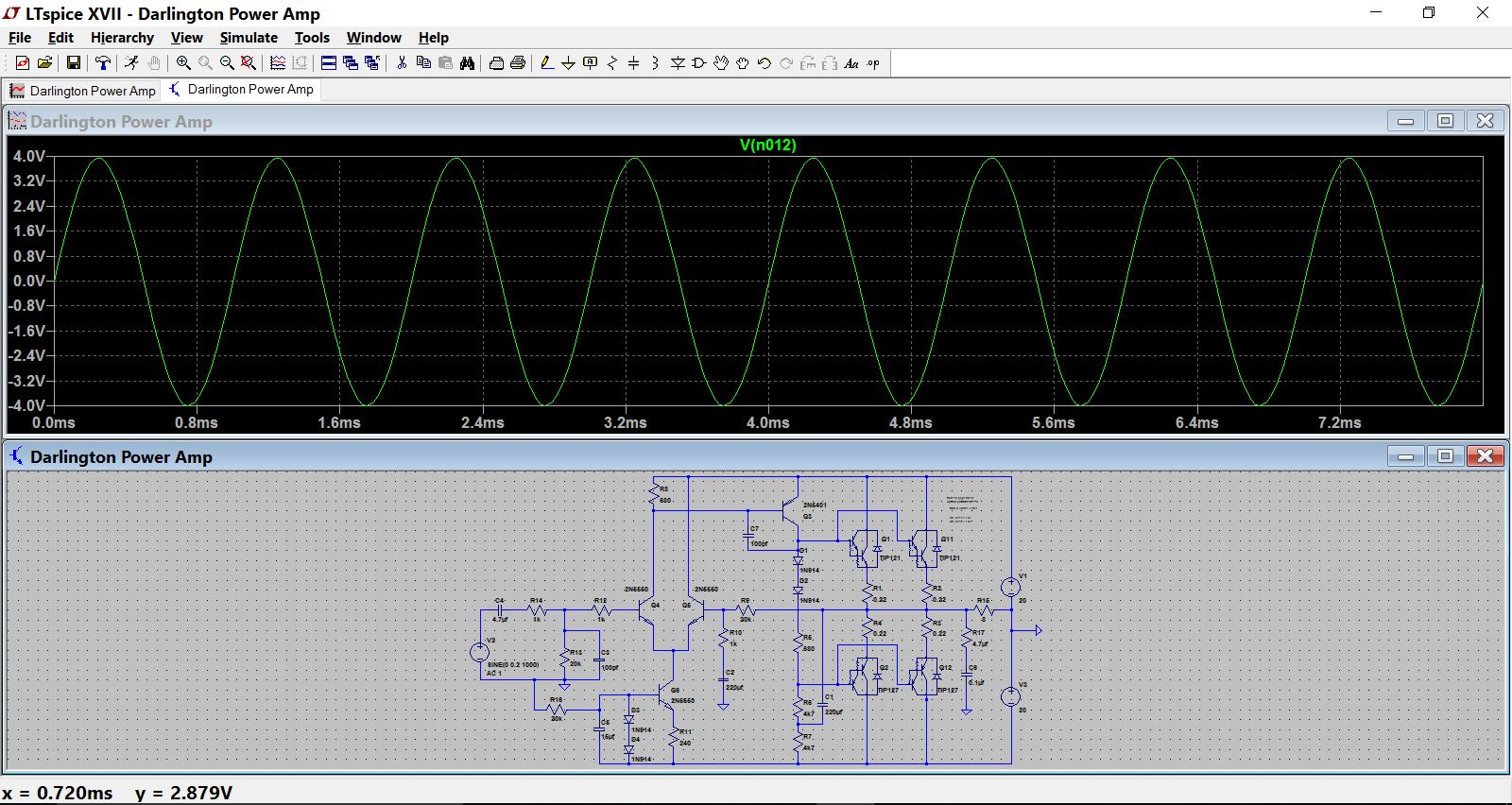Select the Zoom Out magnifier tool

pyautogui.click(x=227, y=63)
